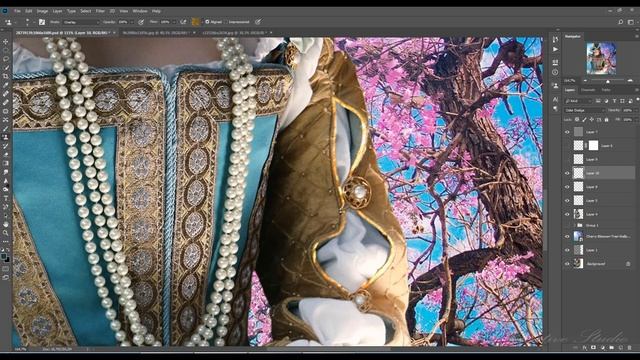Select the Move tool
The width and height of the screenshot is (640, 360).
[x=6, y=42]
